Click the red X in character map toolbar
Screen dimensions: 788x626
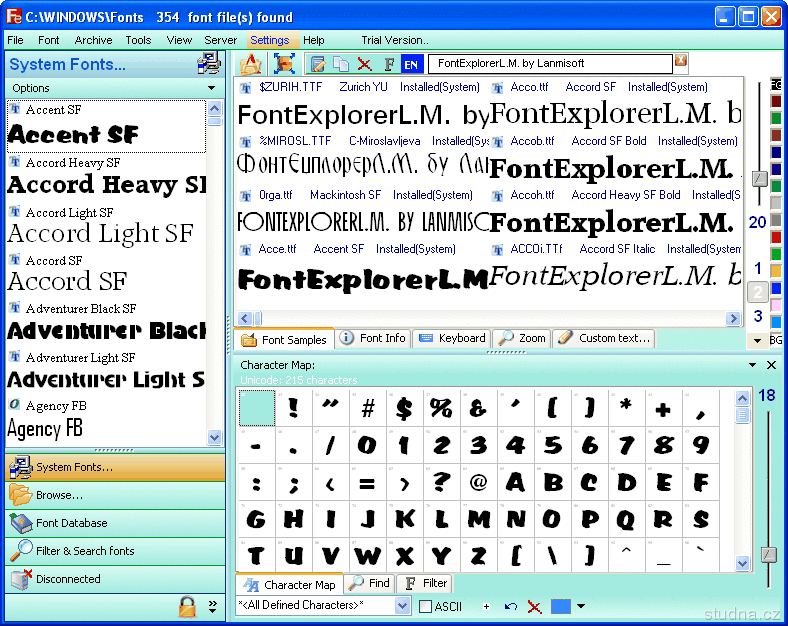tap(534, 607)
